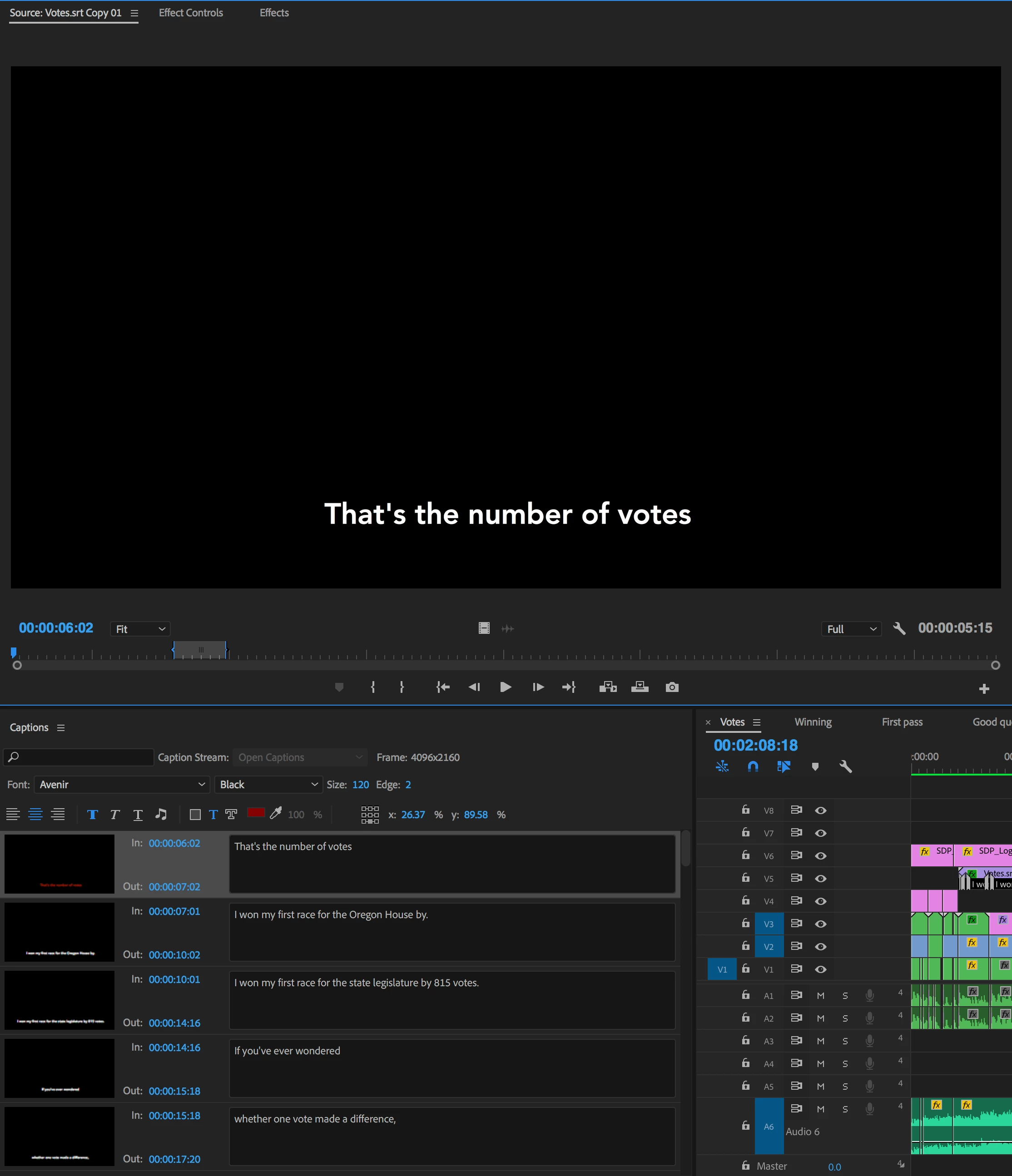Mute audio track A1
The height and width of the screenshot is (1176, 1012).
pyautogui.click(x=821, y=995)
